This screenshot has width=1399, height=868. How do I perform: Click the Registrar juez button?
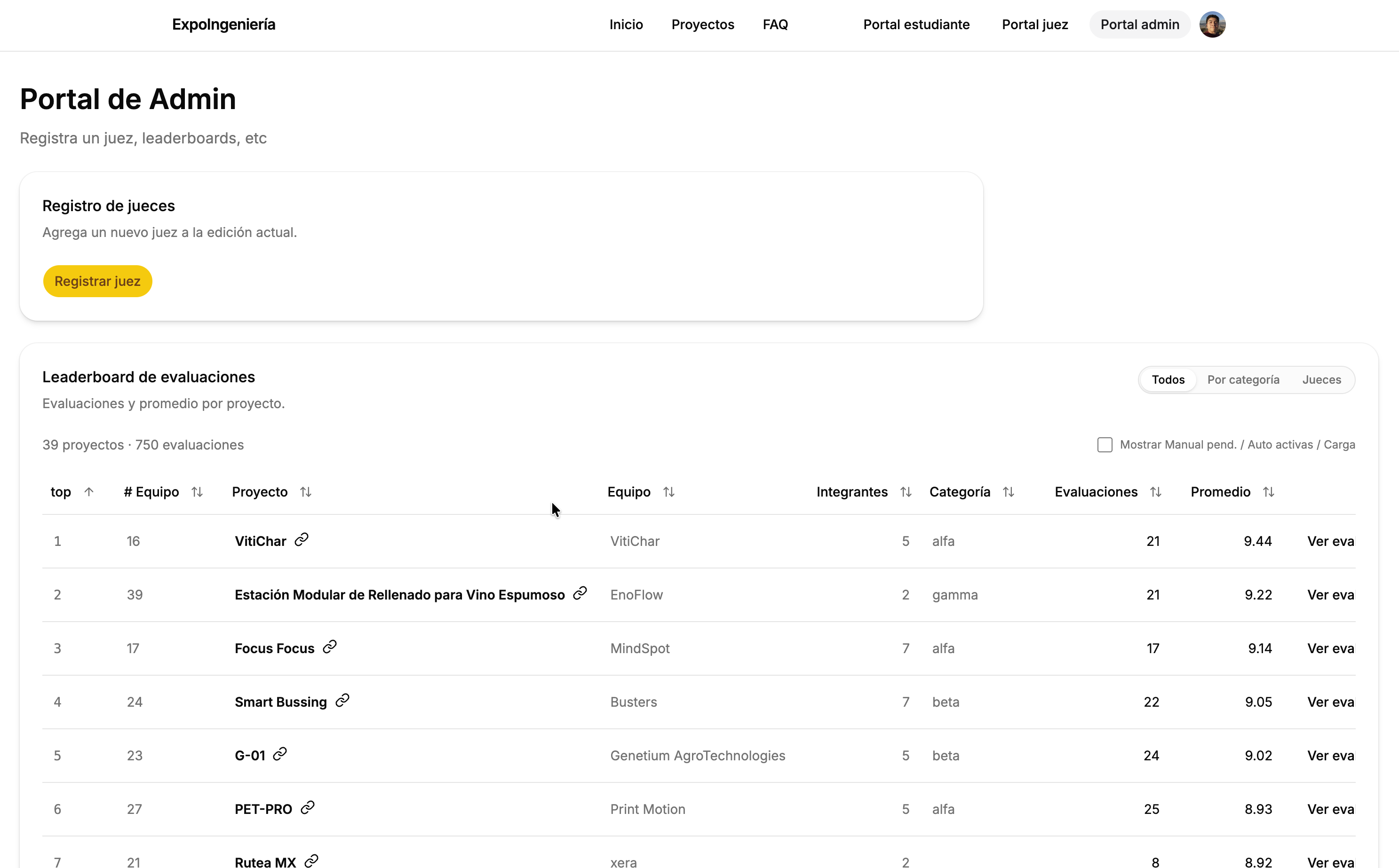tap(98, 281)
